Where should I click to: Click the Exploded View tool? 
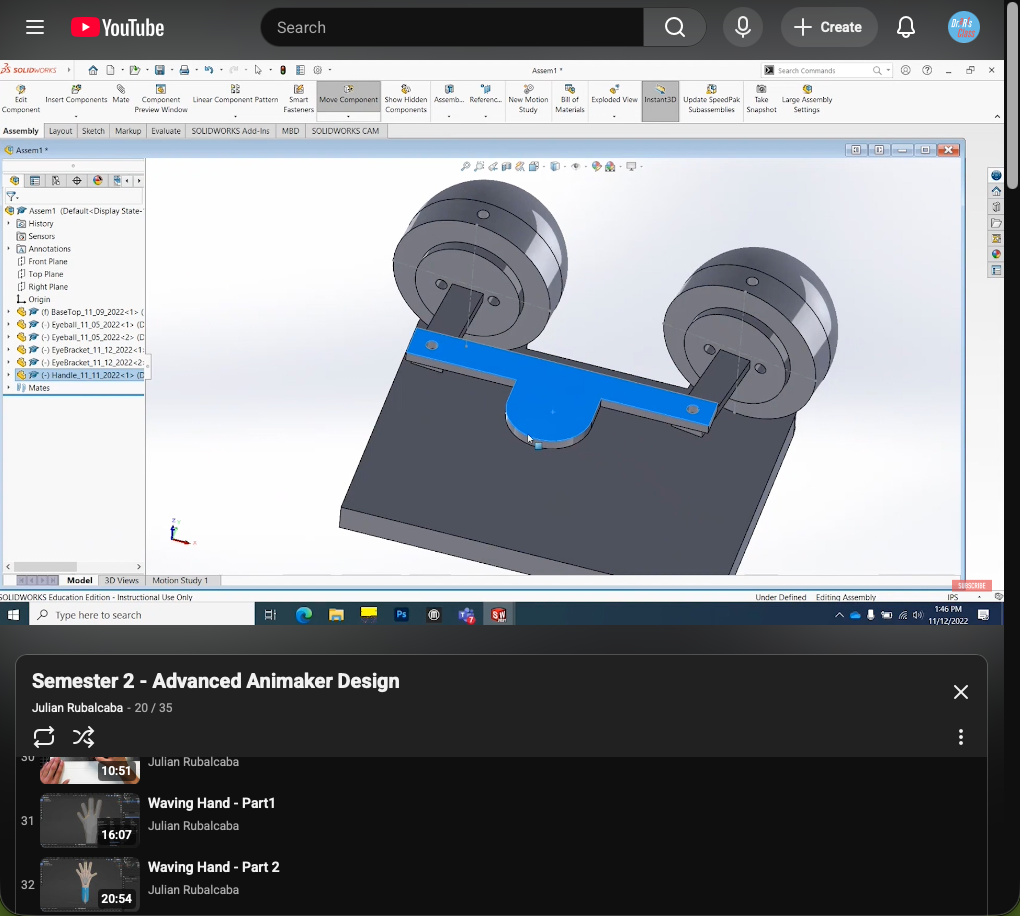click(614, 94)
